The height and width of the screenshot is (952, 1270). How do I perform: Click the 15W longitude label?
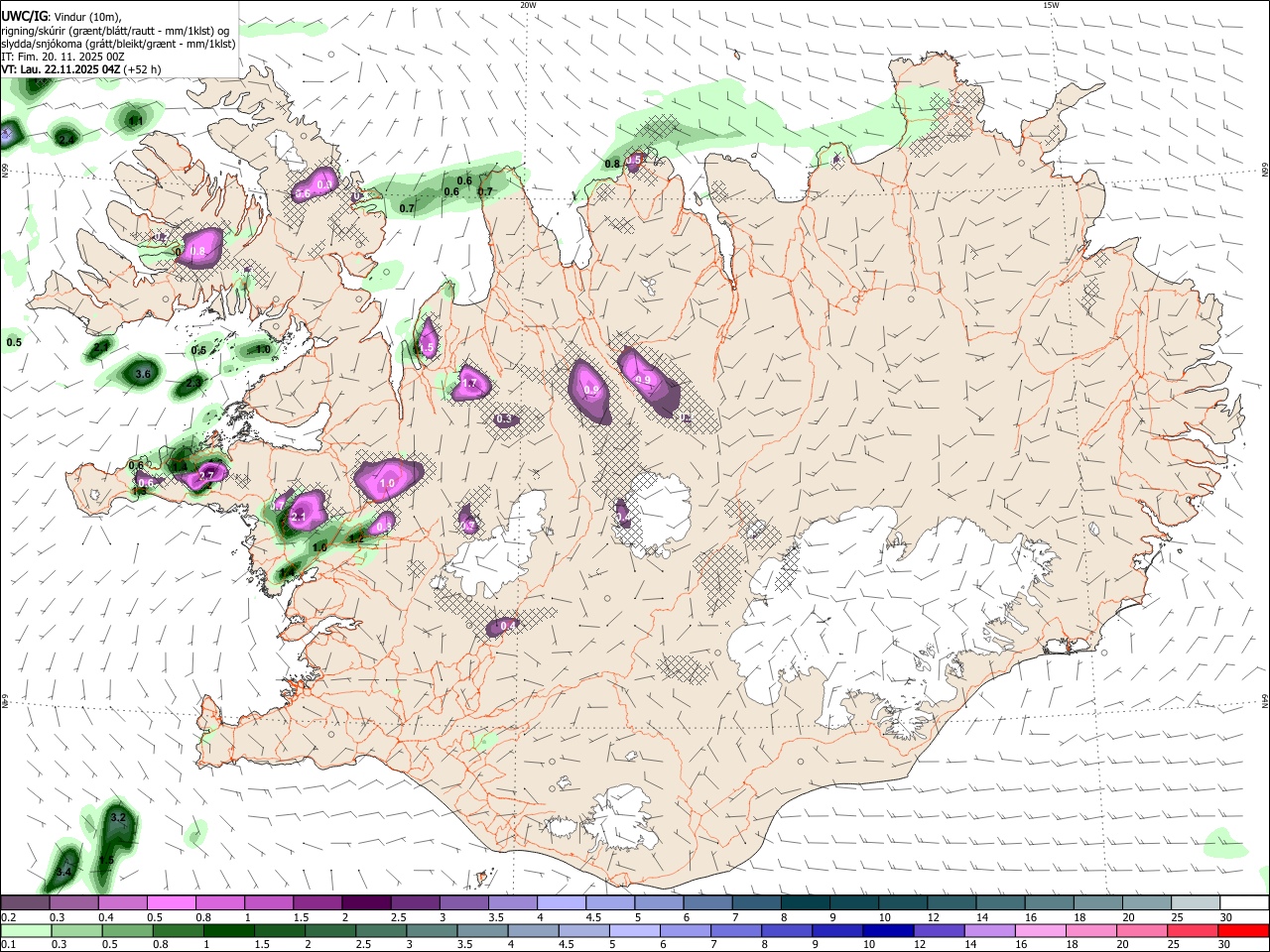pyautogui.click(x=1051, y=5)
